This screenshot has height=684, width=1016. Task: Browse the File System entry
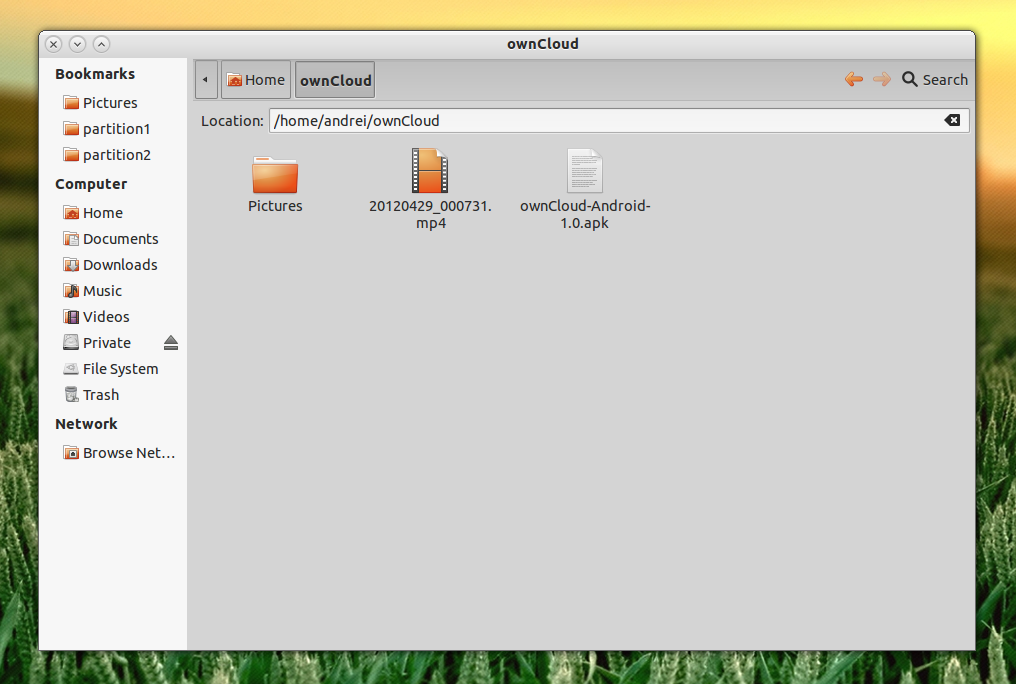point(121,368)
